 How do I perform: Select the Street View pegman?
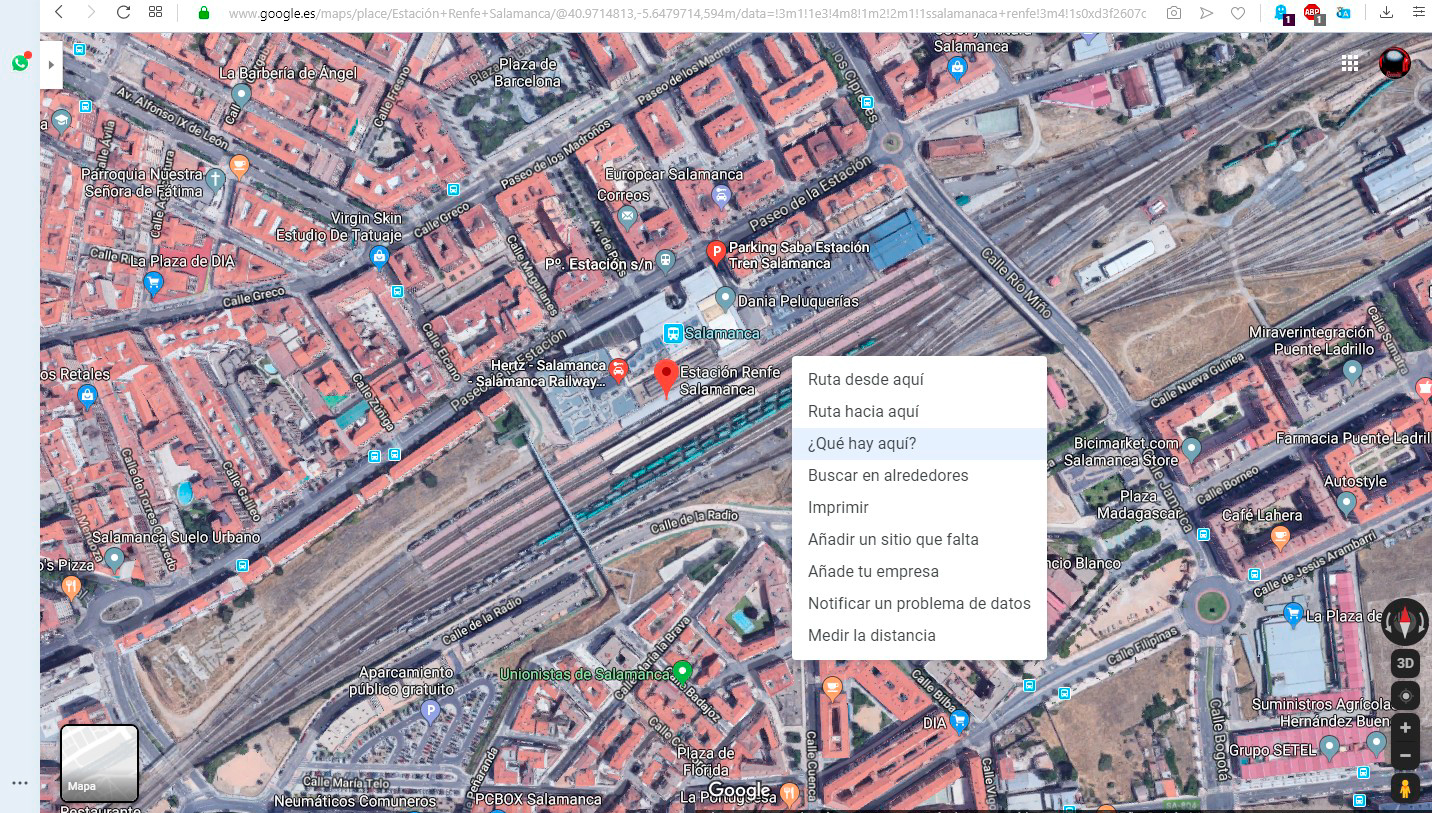(x=1405, y=788)
